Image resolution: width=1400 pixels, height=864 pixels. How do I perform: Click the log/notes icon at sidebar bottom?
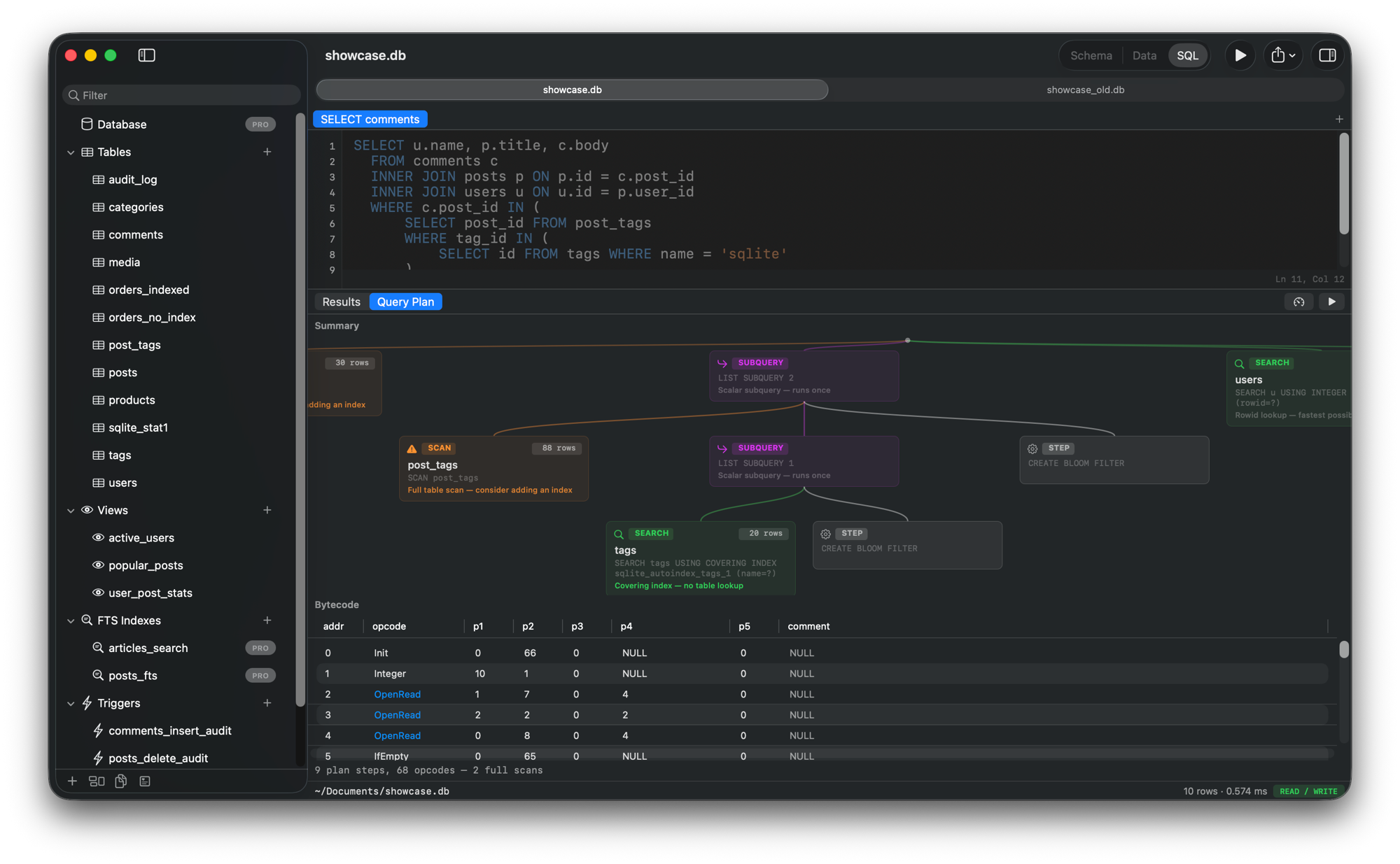(144, 781)
